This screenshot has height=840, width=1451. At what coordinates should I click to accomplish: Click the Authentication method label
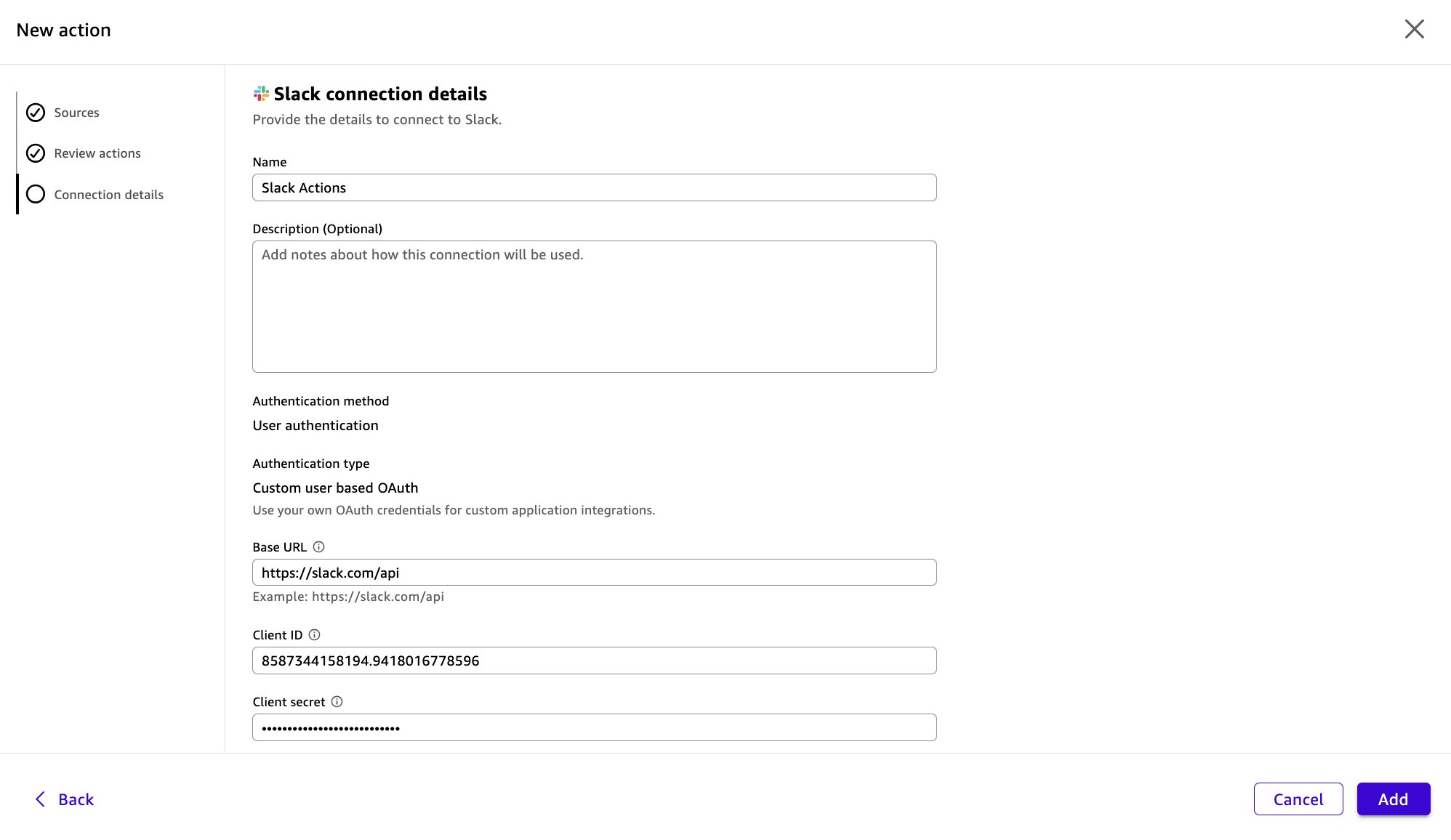click(321, 401)
